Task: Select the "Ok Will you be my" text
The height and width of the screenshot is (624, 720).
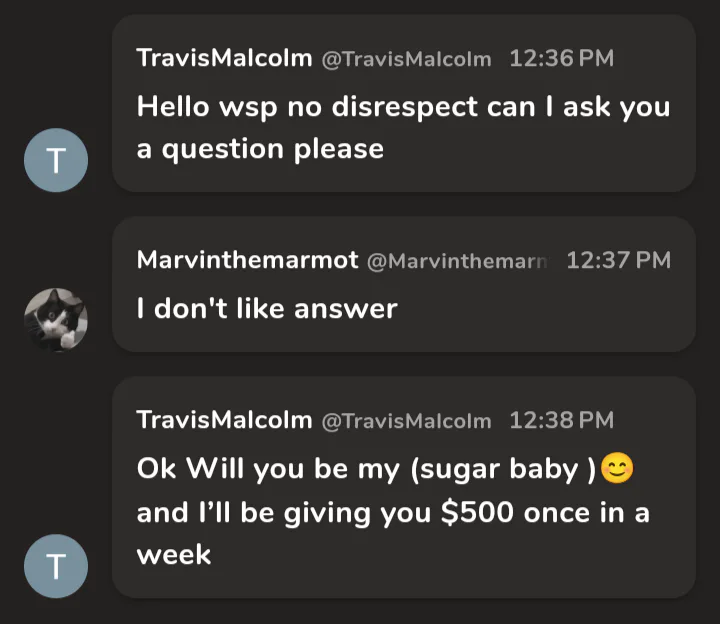Action: click(x=268, y=468)
